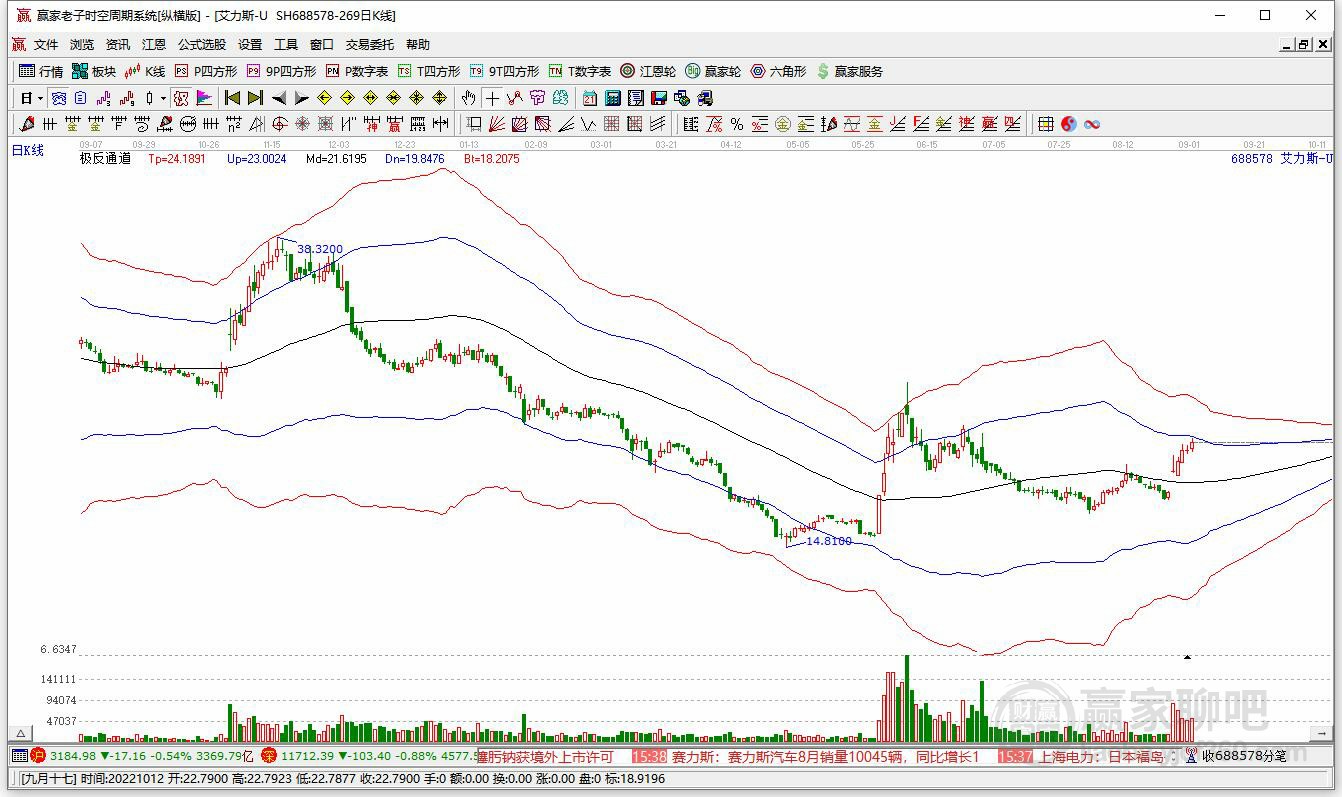This screenshot has width=1342, height=797.
Task: Open the 帮助 menu
Action: pyautogui.click(x=418, y=45)
